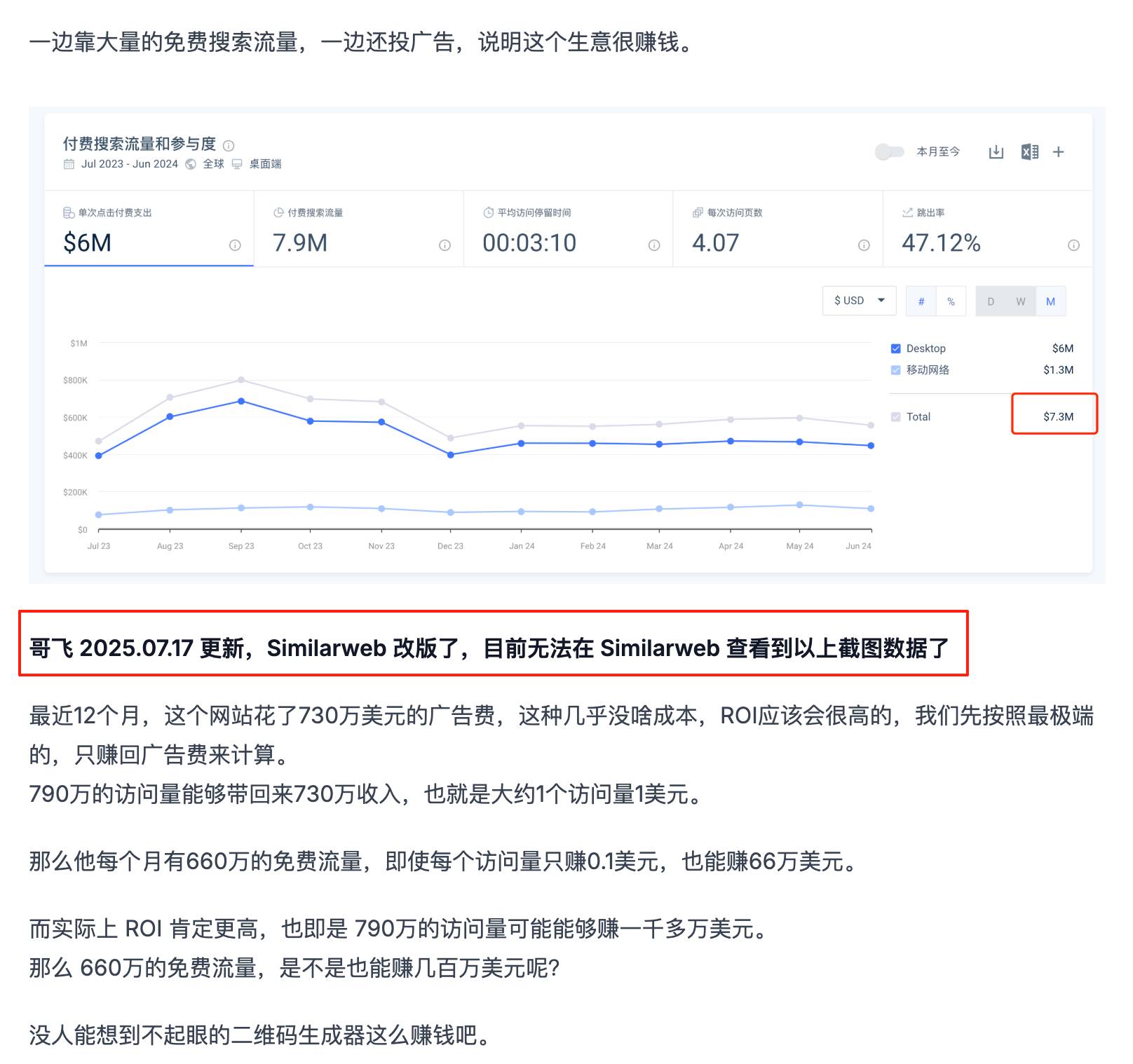The image size is (1133, 1064).
Task: Click the trend icon next to 跳出率
Action: (907, 213)
